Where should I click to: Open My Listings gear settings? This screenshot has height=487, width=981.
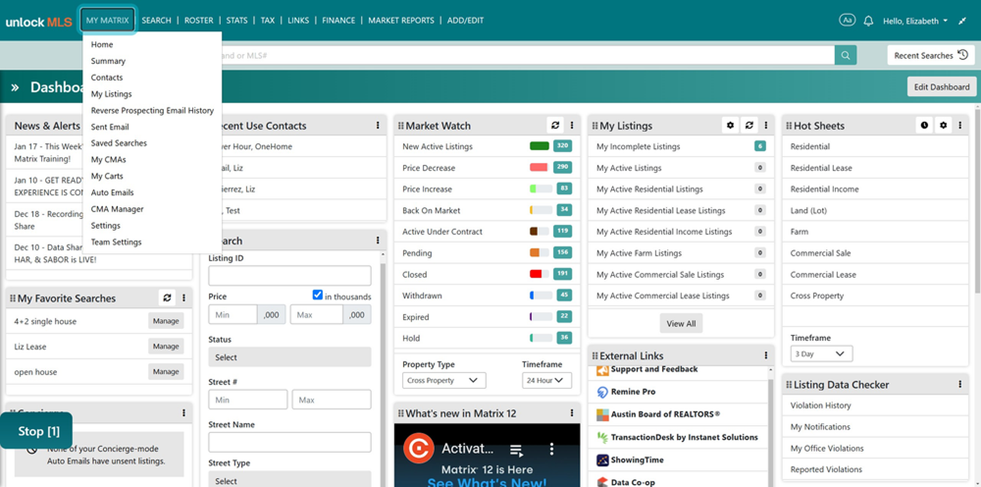click(x=730, y=125)
